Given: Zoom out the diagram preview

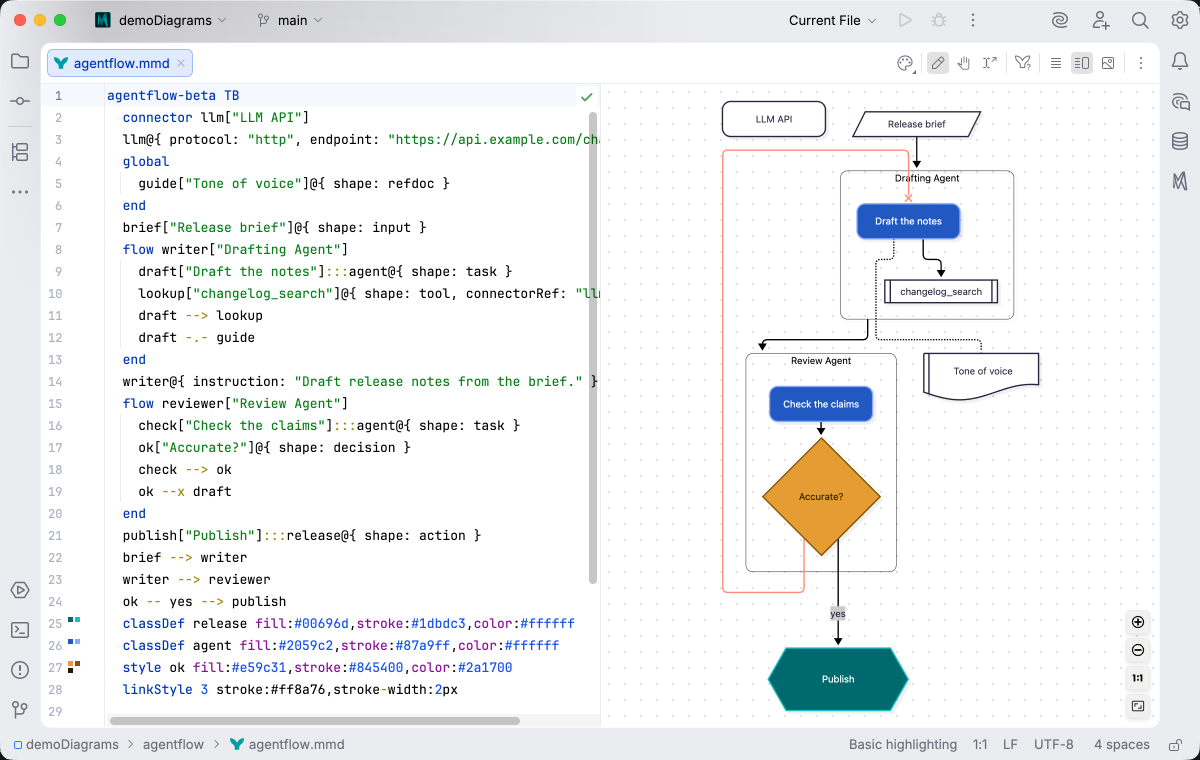Looking at the screenshot, I should (x=1138, y=650).
